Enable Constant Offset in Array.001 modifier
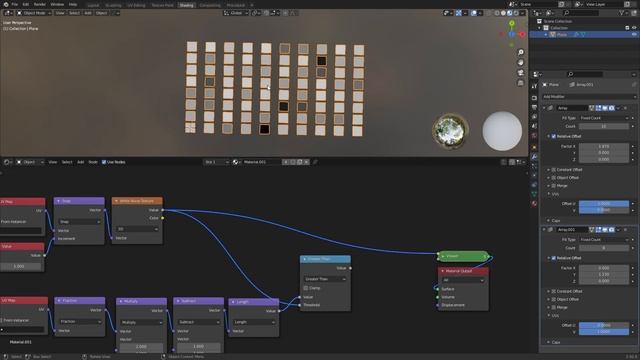 [x=554, y=291]
